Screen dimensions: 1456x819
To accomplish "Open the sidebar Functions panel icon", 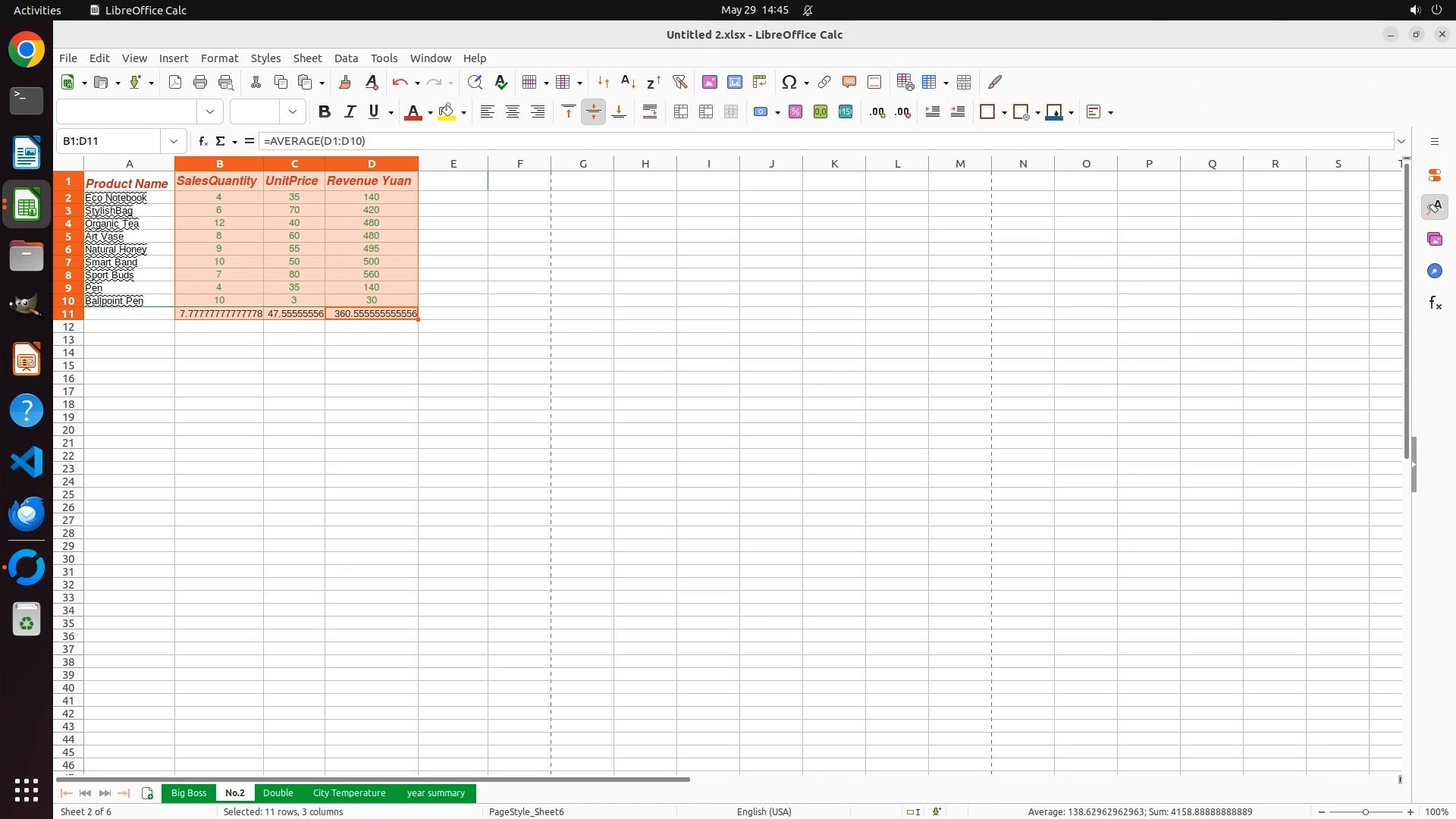I will (x=1435, y=303).
